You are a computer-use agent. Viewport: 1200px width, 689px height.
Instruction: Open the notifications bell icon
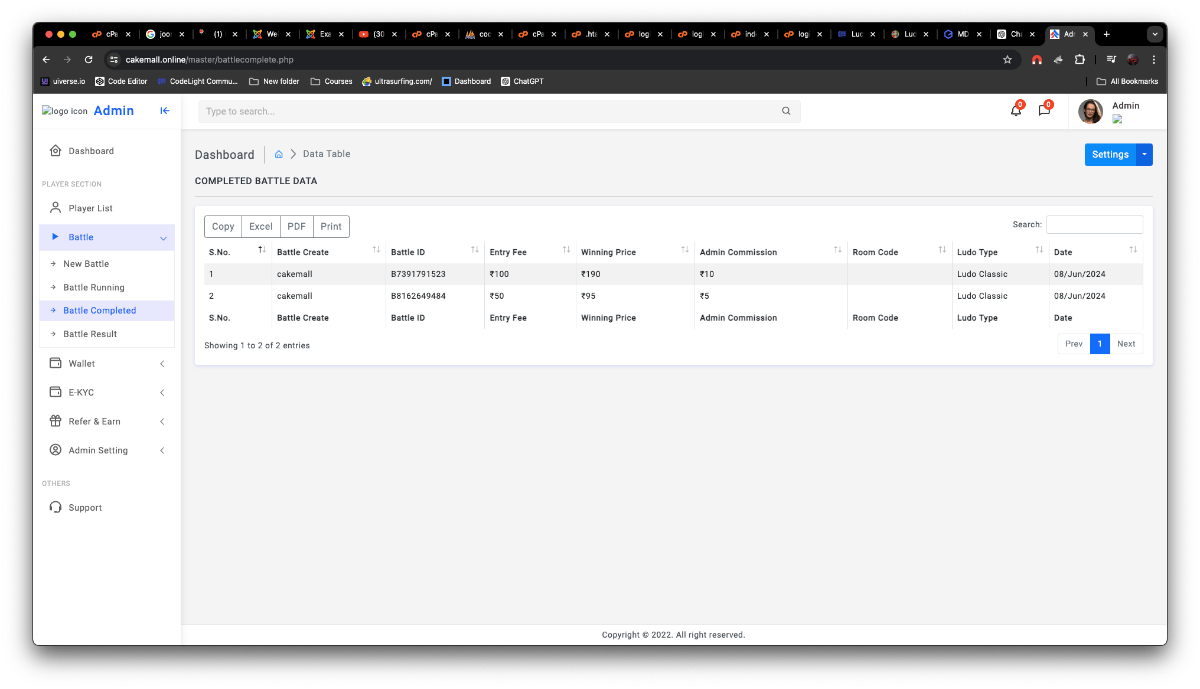click(1016, 111)
